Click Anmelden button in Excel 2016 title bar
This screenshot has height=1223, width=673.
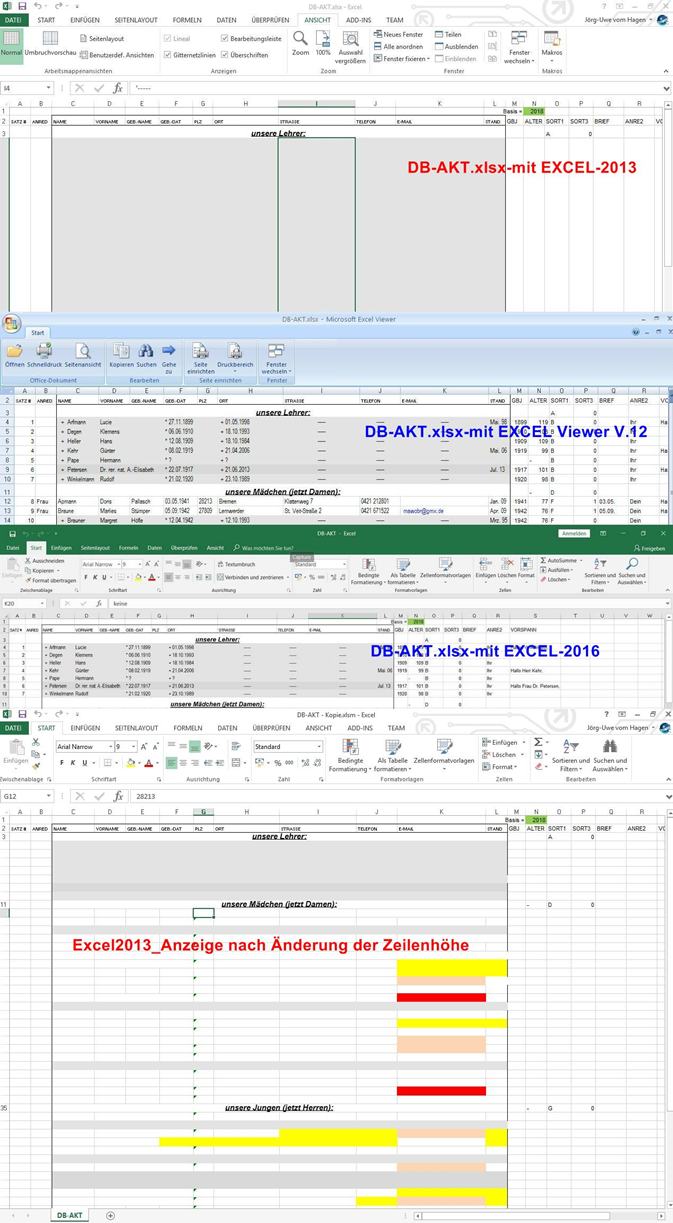point(573,534)
